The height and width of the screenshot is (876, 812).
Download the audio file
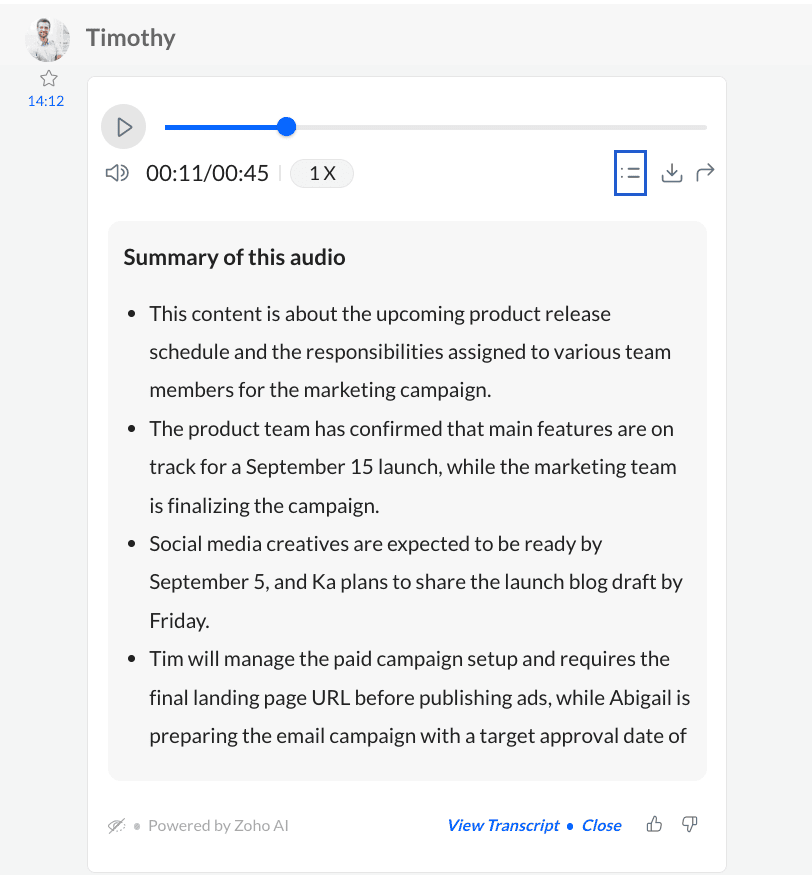tap(672, 173)
